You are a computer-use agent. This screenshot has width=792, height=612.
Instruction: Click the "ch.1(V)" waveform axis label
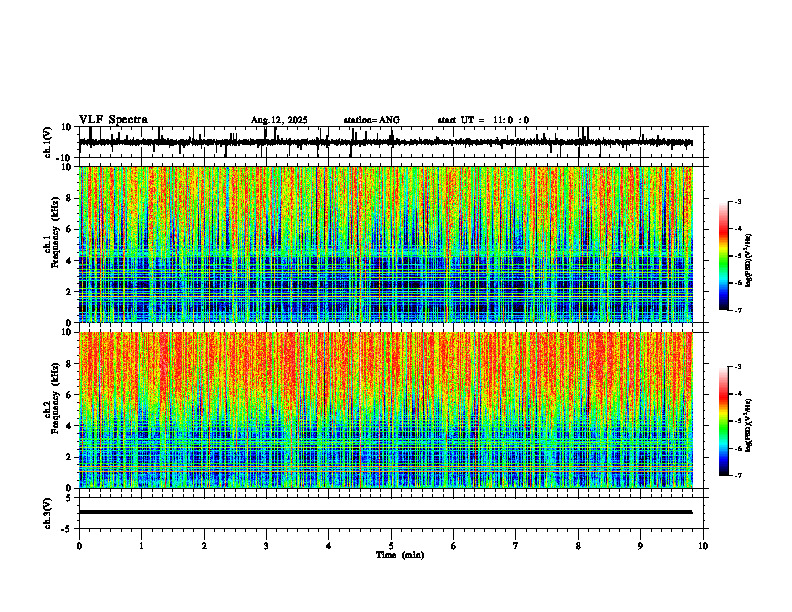point(48,142)
